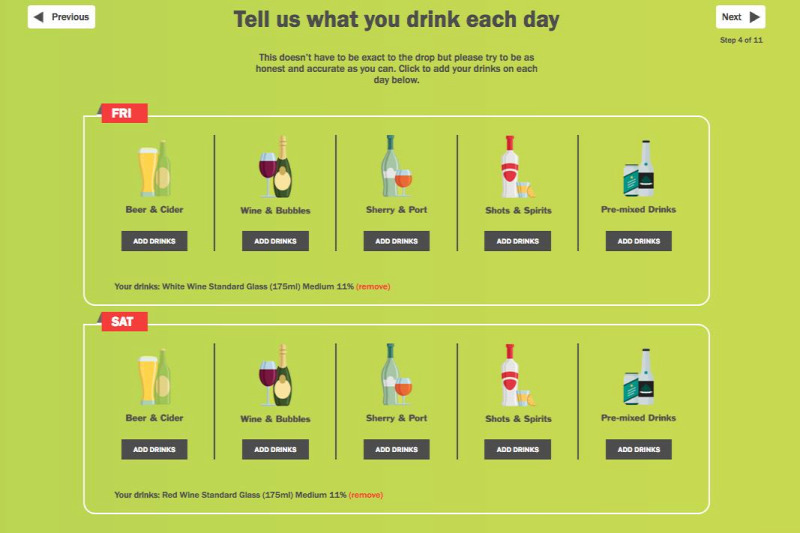
Task: Add drinks under Friday's Shots & Spirits
Action: (x=517, y=241)
